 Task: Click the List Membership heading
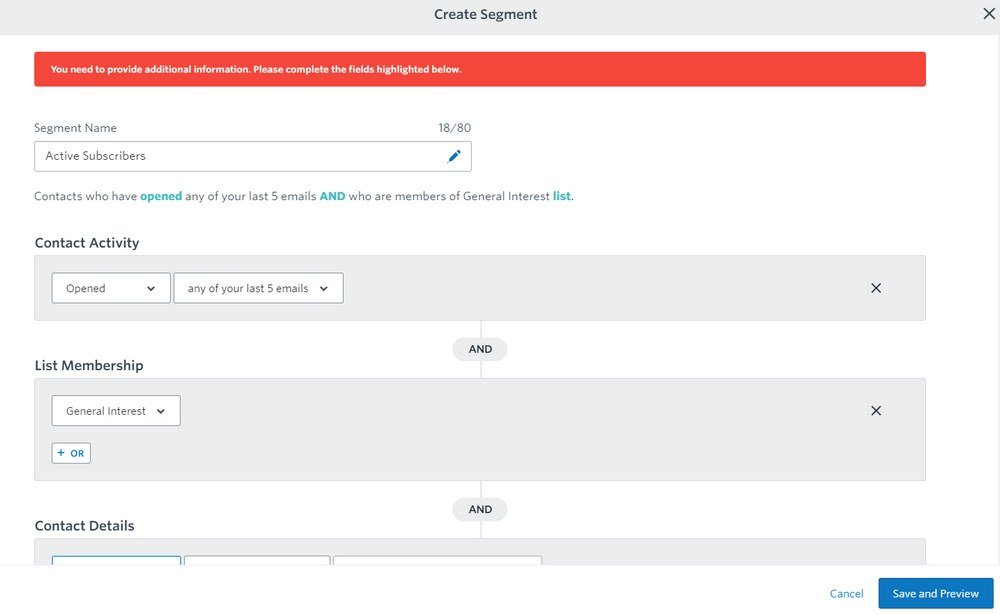coord(89,366)
